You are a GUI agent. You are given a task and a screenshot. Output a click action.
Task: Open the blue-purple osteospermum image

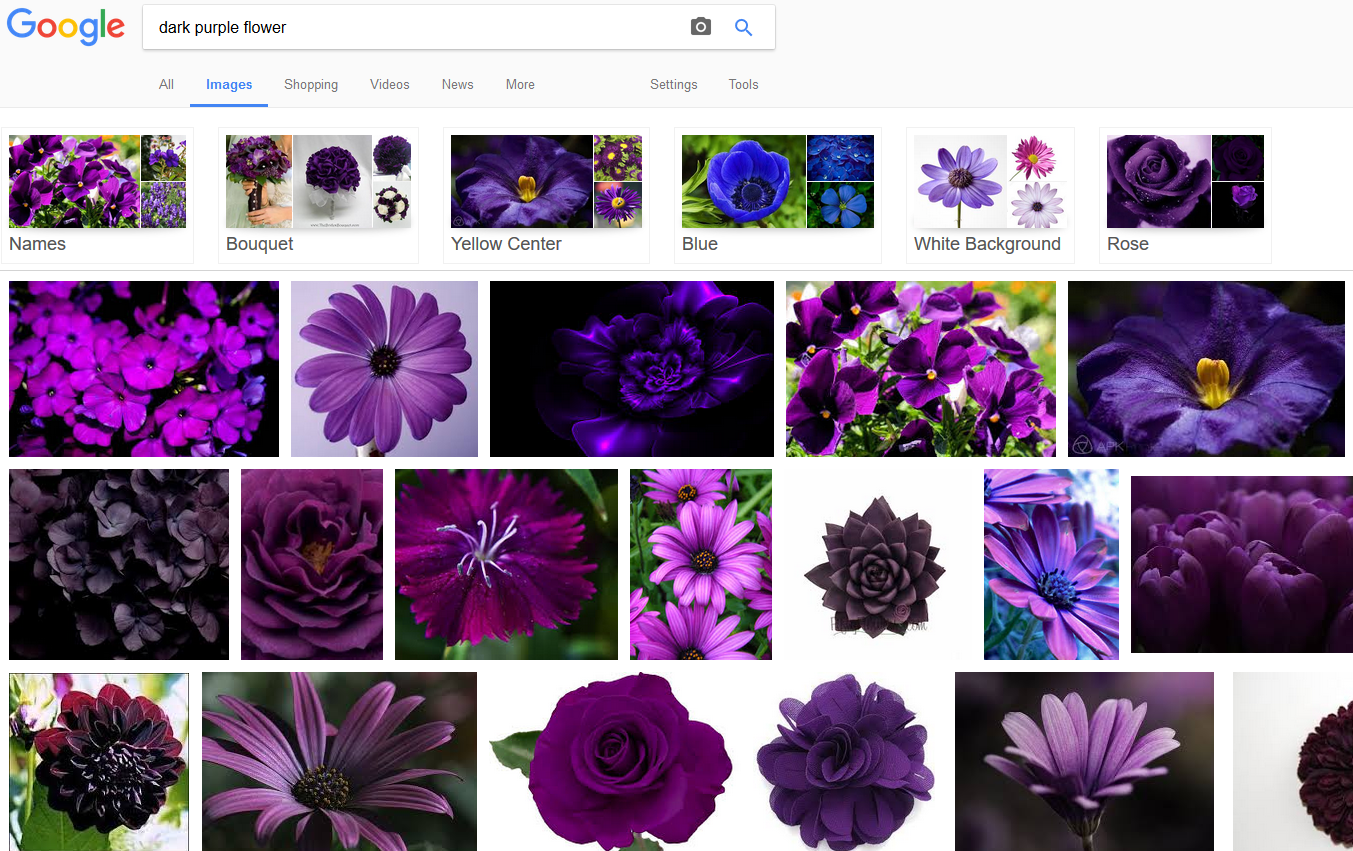tap(1051, 564)
